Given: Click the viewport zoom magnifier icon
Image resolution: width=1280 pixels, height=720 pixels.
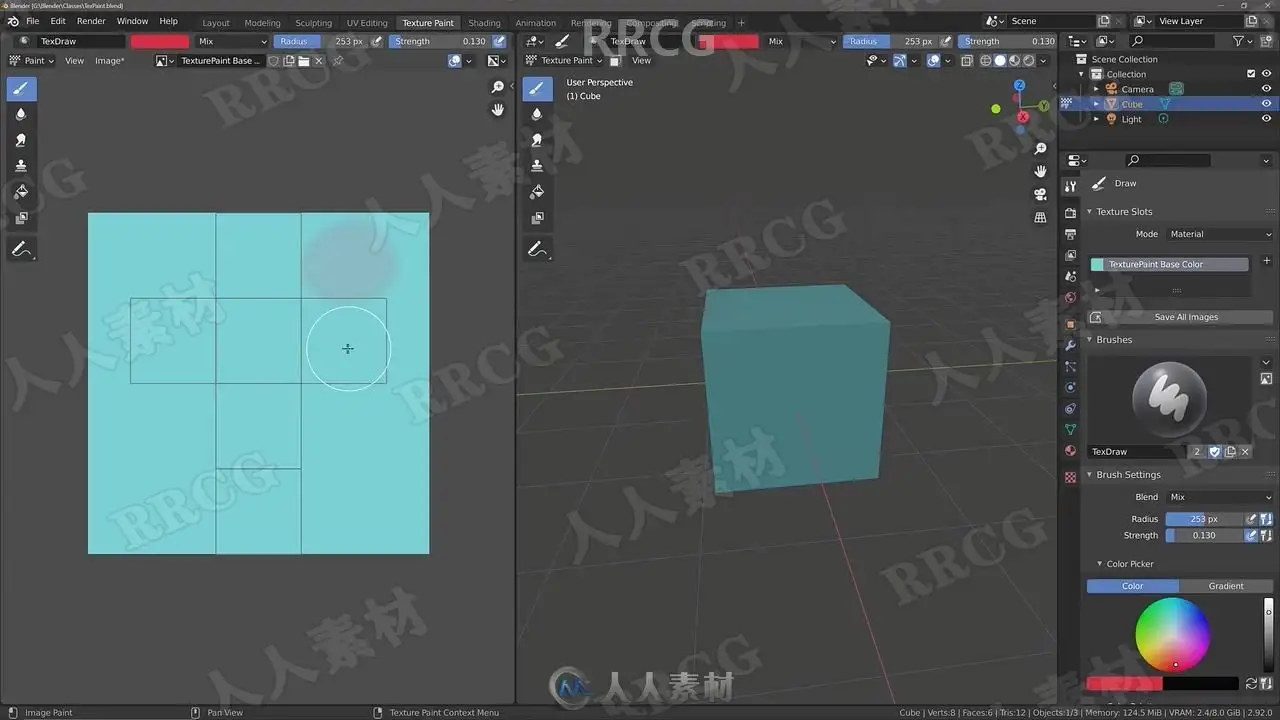Looking at the screenshot, I should 1040,149.
